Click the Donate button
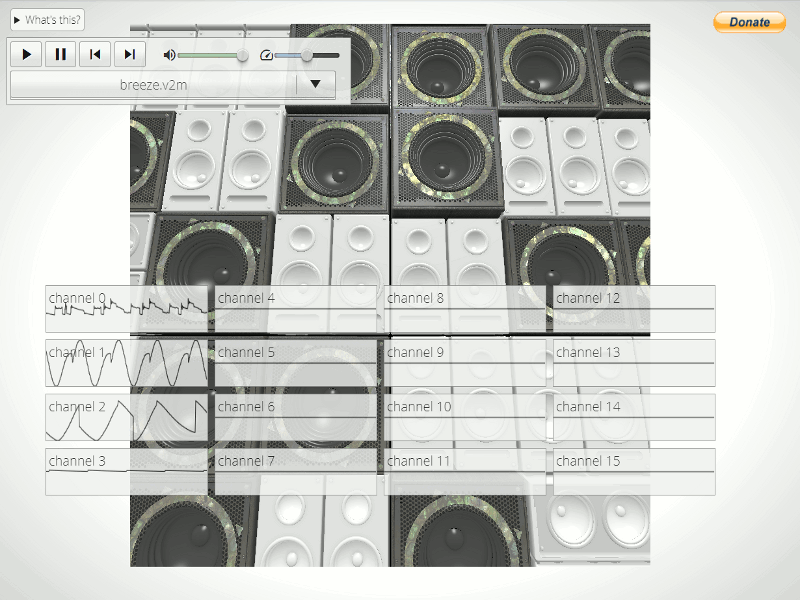 [749, 22]
